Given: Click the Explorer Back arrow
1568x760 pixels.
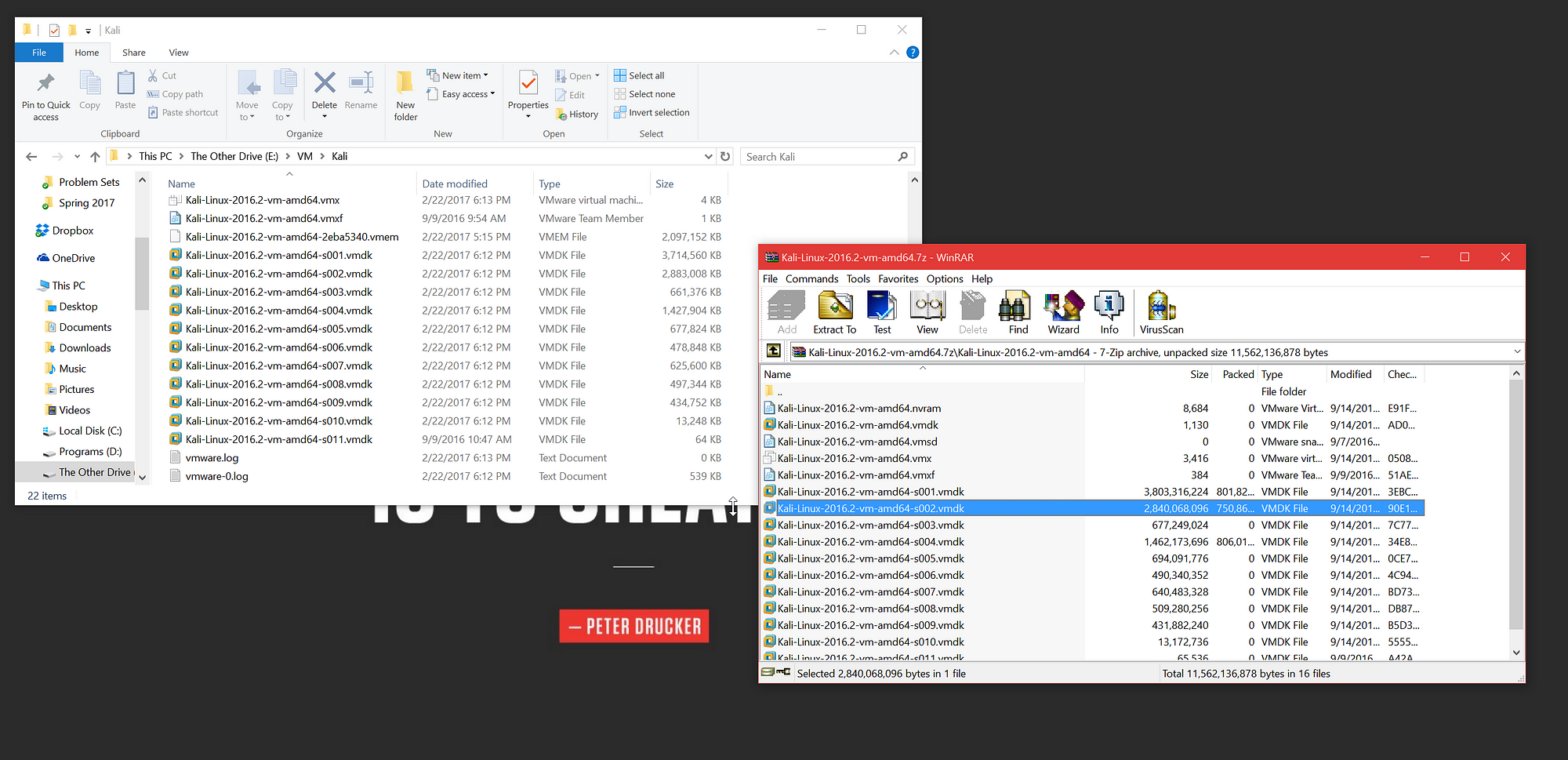Looking at the screenshot, I should click(x=31, y=156).
